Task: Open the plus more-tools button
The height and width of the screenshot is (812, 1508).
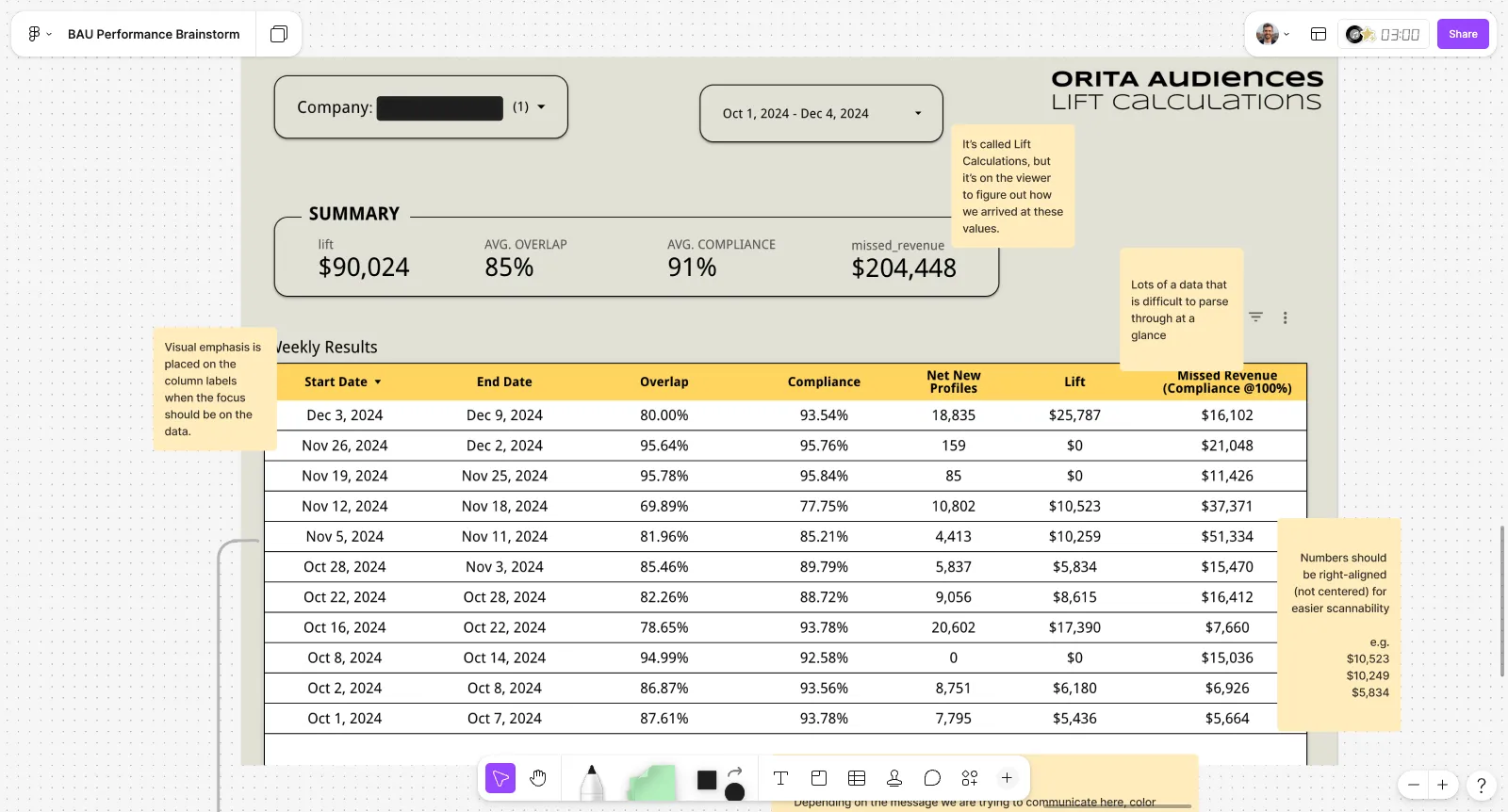Action: [1007, 778]
